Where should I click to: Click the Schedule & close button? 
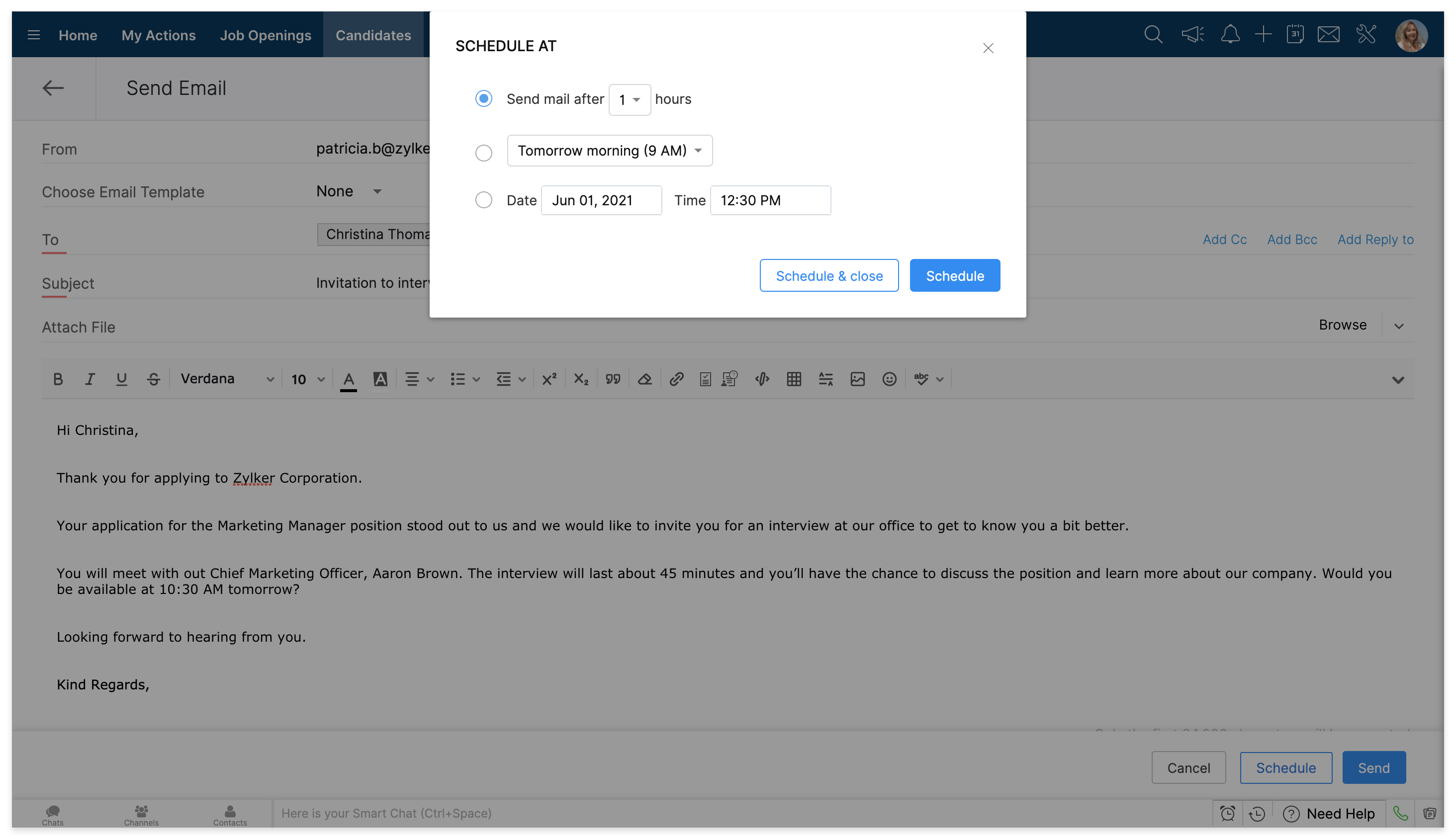point(829,275)
